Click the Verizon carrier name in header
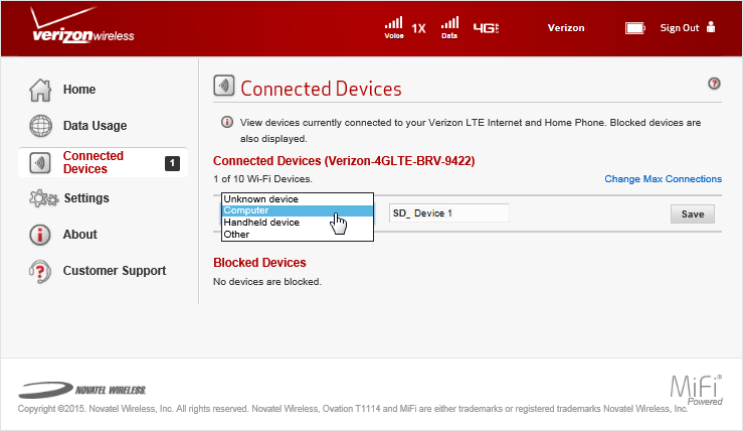The image size is (743, 431). click(566, 28)
